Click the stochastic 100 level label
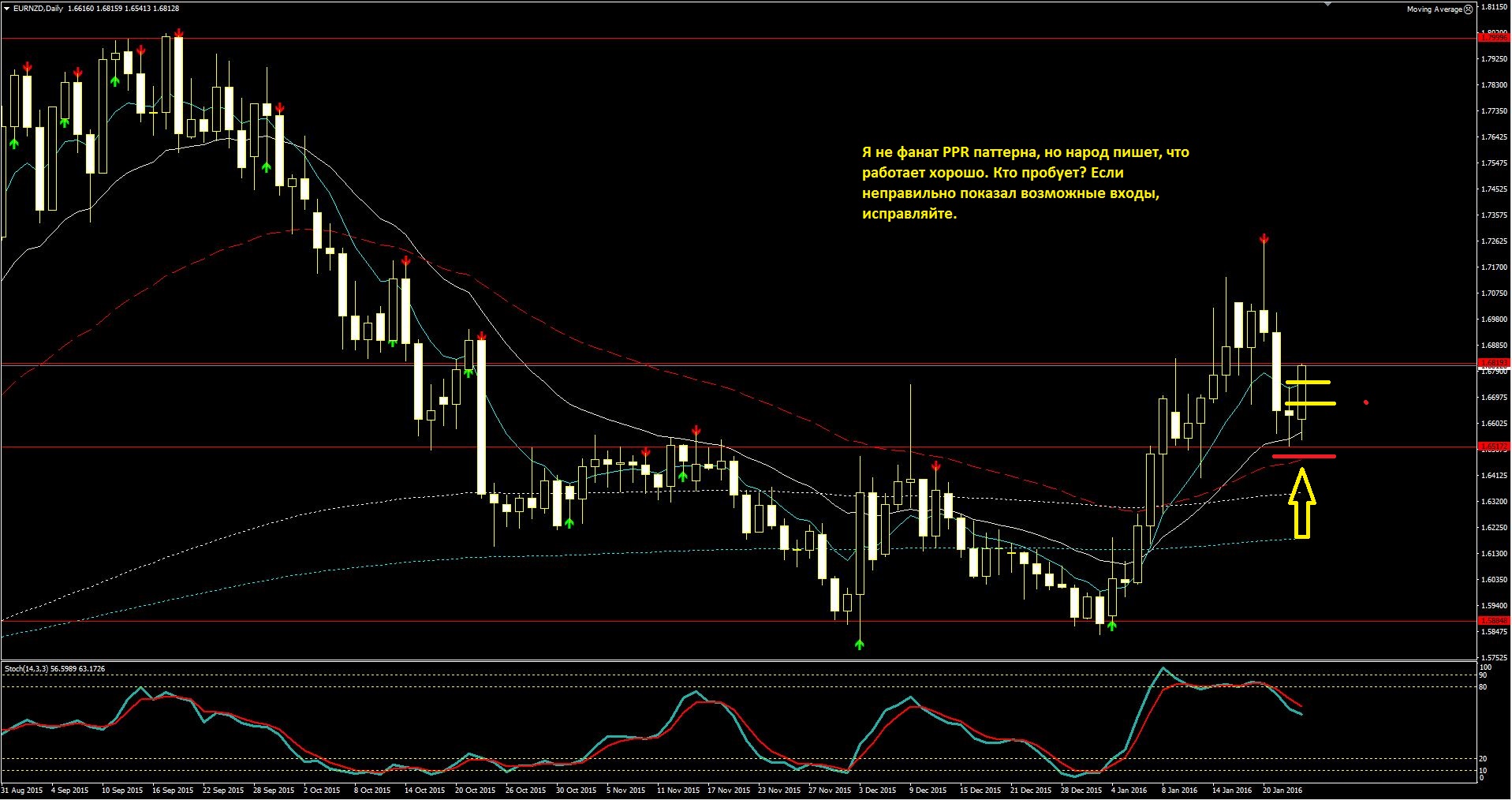This screenshot has height=800, width=1512. [x=1485, y=667]
